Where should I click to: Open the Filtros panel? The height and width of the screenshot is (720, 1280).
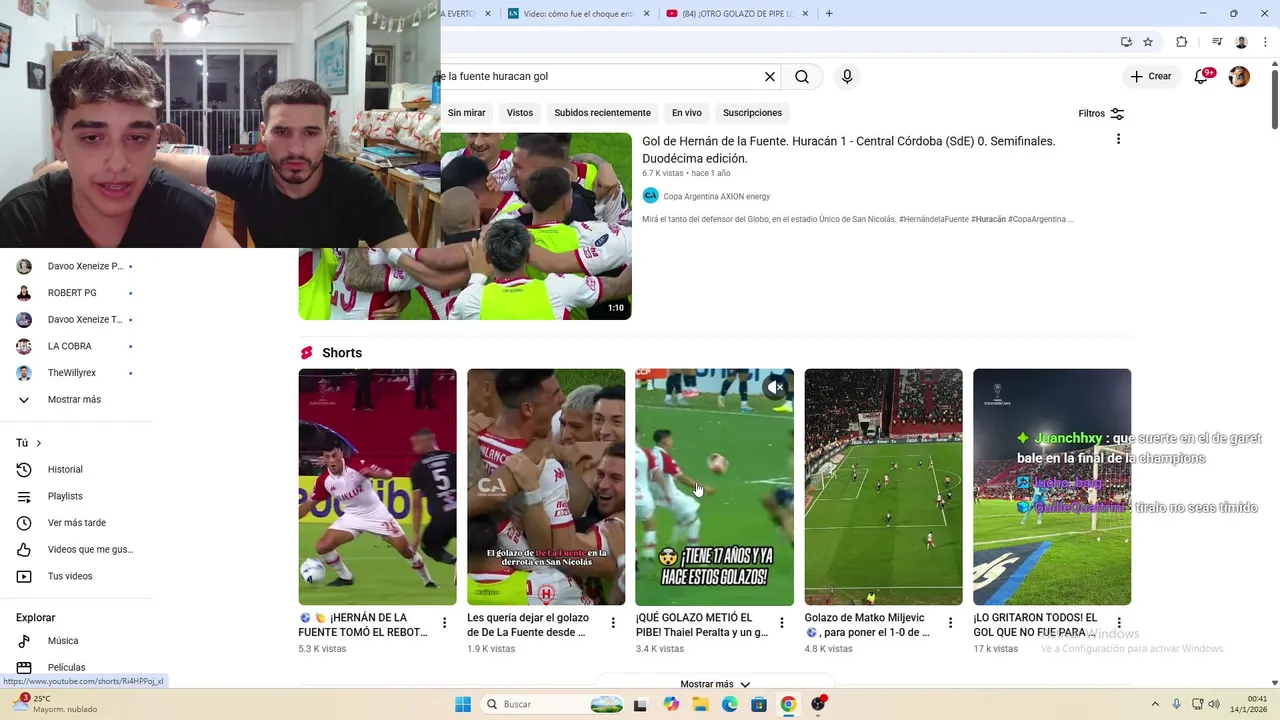1101,113
